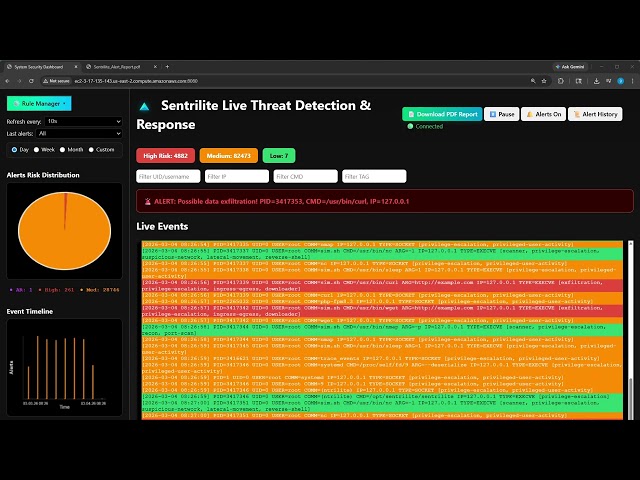This screenshot has height=480, width=640.
Task: Click the browser back arrow
Action: pyautogui.click(x=7, y=81)
